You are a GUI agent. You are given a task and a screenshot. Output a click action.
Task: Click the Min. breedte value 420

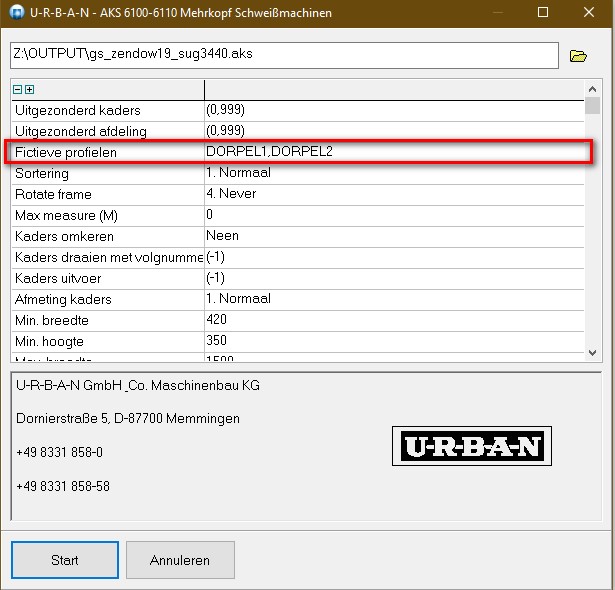(217, 320)
